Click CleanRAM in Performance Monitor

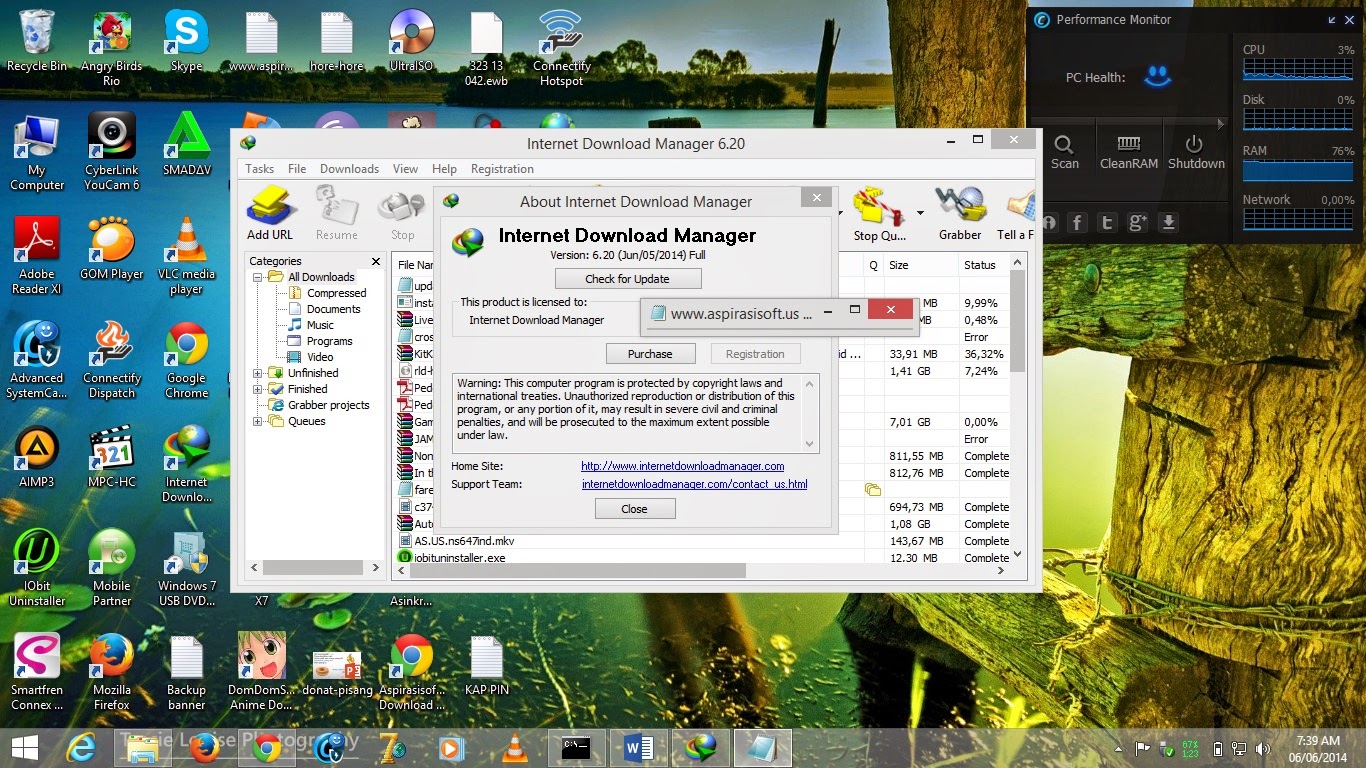click(1129, 152)
